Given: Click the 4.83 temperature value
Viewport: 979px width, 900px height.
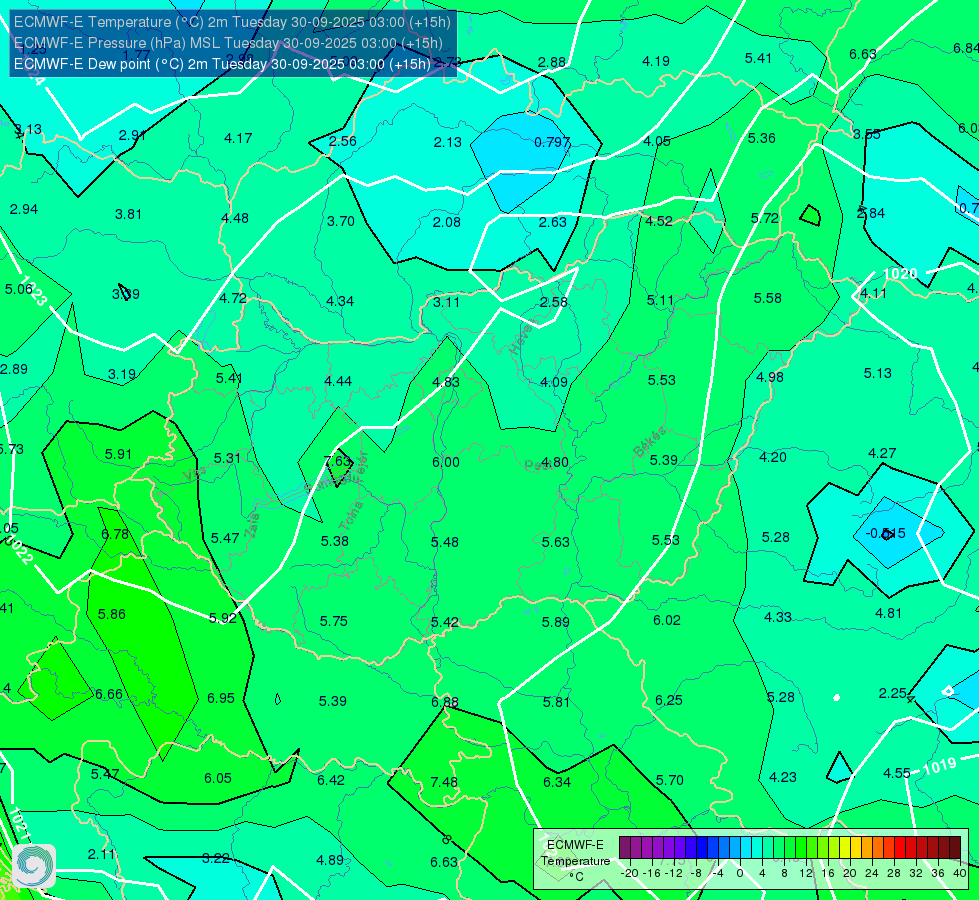Looking at the screenshot, I should point(446,382).
